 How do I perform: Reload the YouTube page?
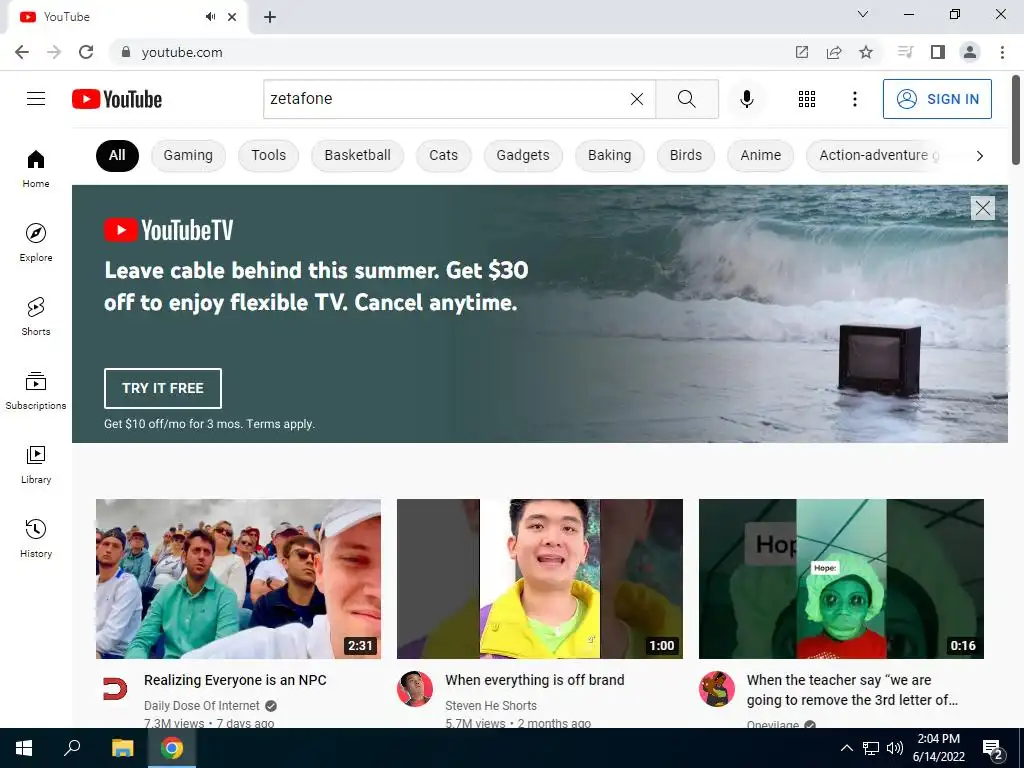tap(86, 52)
